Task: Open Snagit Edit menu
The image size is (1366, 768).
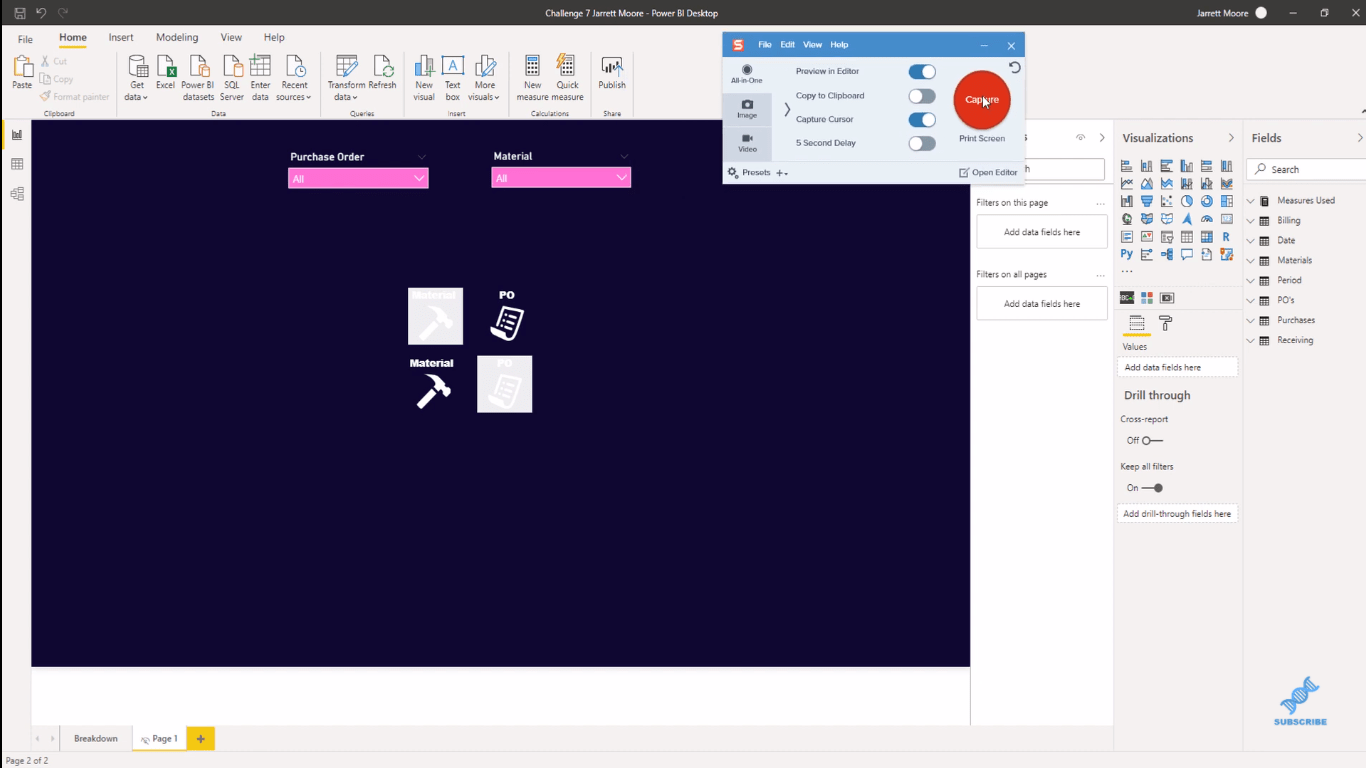Action: pos(788,45)
